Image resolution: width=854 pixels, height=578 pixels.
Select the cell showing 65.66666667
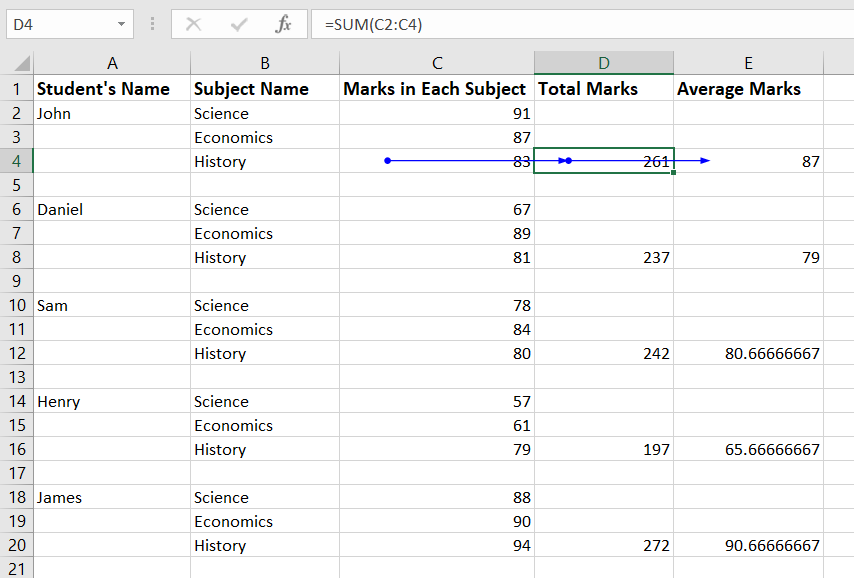(x=748, y=449)
